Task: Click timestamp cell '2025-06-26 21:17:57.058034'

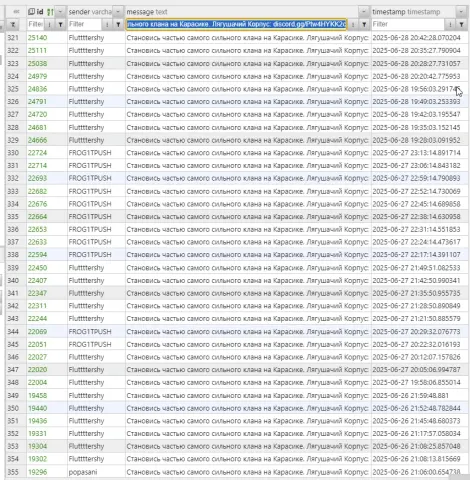Action: point(420,434)
